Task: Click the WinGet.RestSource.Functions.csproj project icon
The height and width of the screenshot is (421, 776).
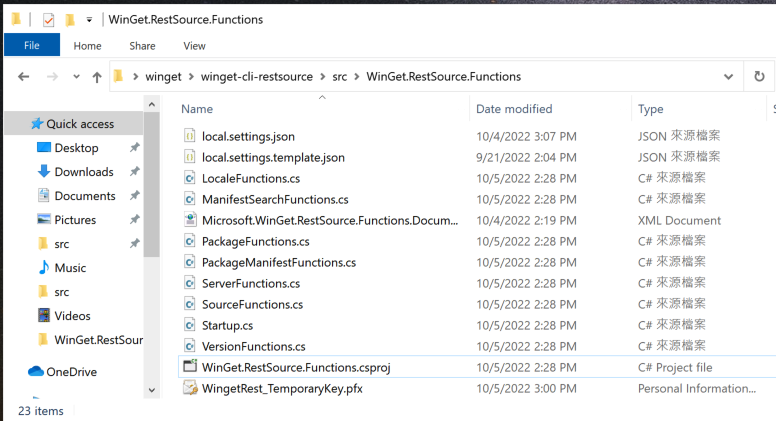Action: (190, 367)
